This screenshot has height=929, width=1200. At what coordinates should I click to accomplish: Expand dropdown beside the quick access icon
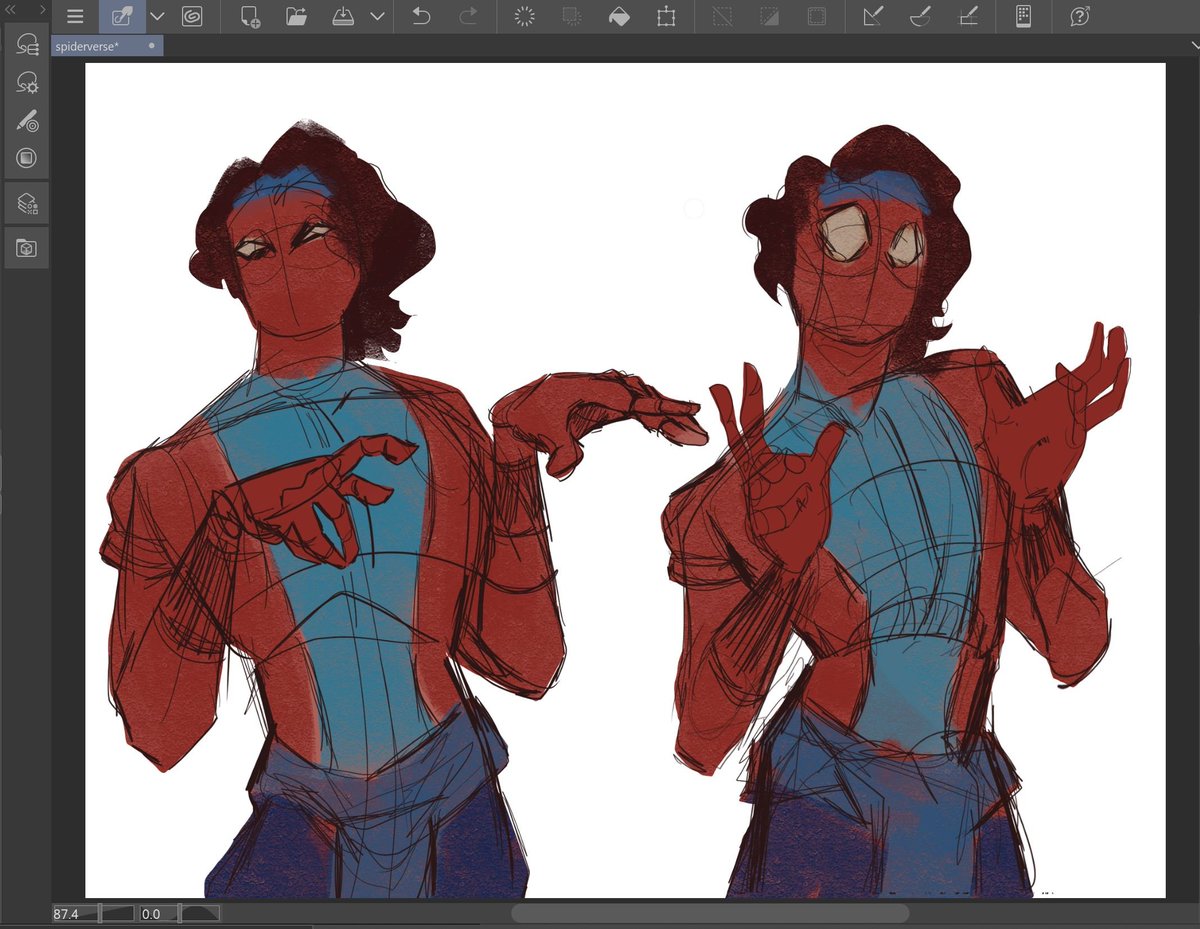click(x=157, y=16)
